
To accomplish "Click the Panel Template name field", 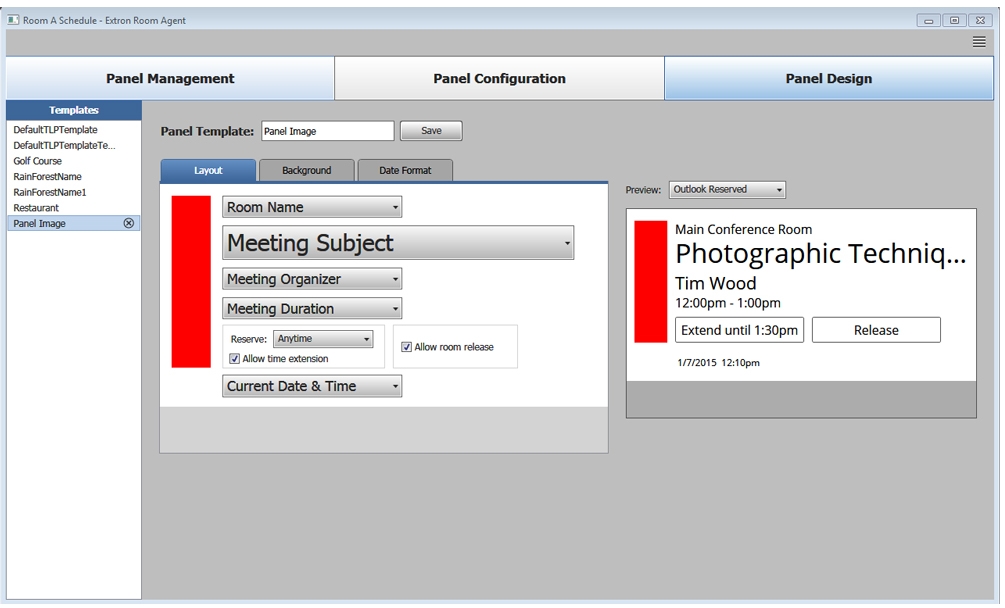I will coord(327,131).
